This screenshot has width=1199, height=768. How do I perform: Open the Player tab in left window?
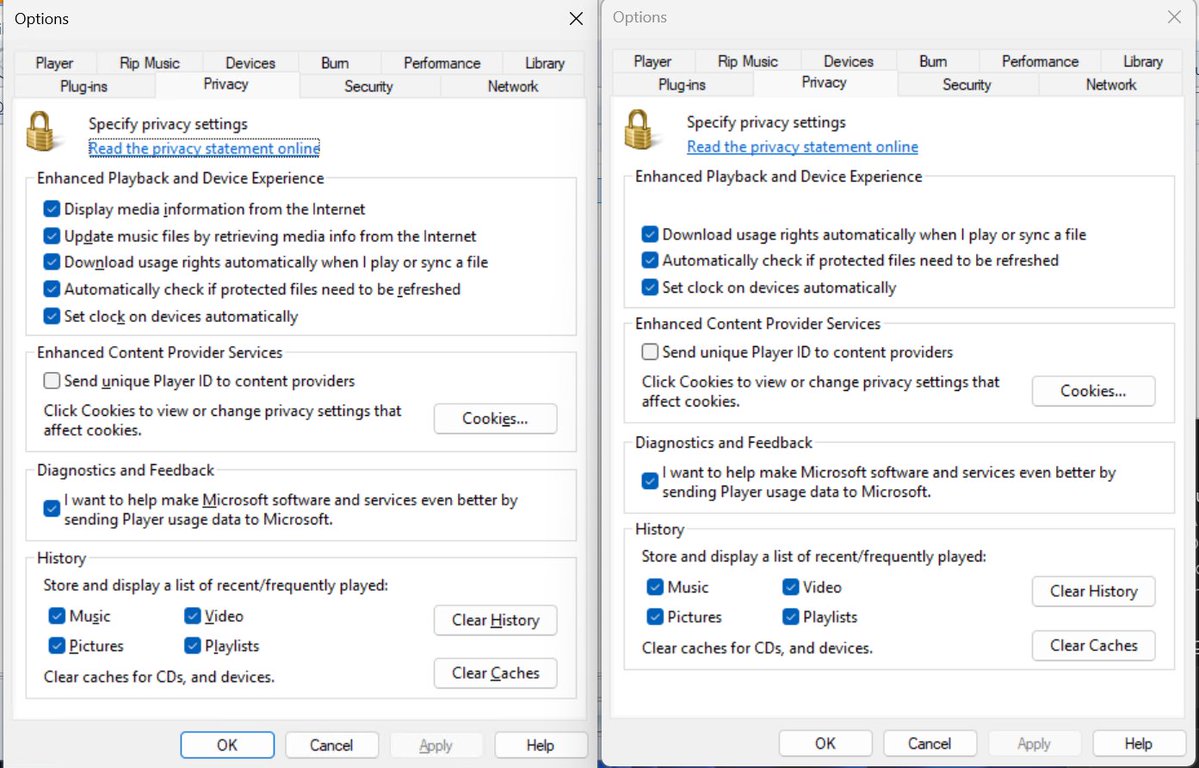point(54,63)
